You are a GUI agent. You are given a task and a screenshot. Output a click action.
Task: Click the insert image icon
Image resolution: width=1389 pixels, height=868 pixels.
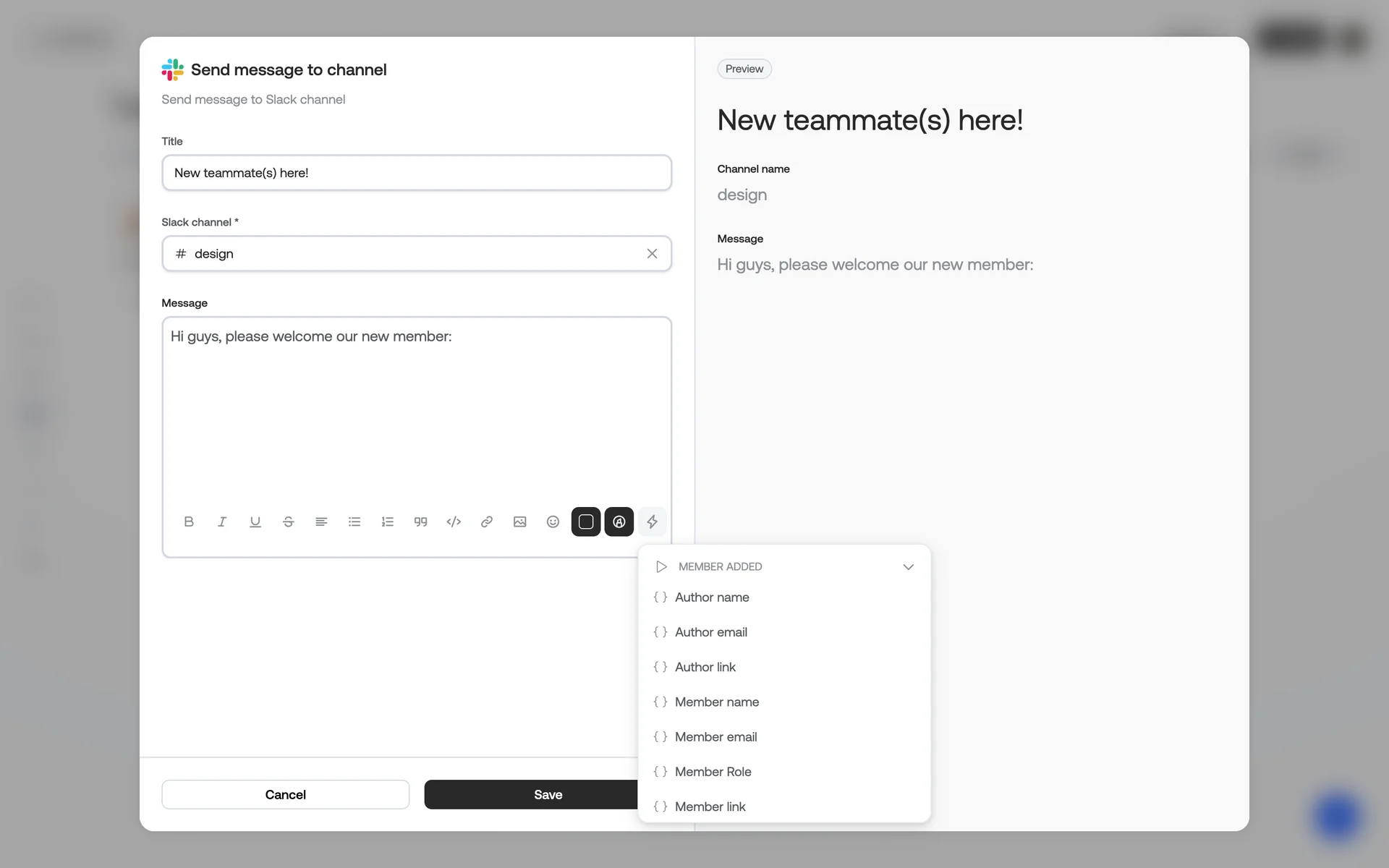pyautogui.click(x=519, y=522)
